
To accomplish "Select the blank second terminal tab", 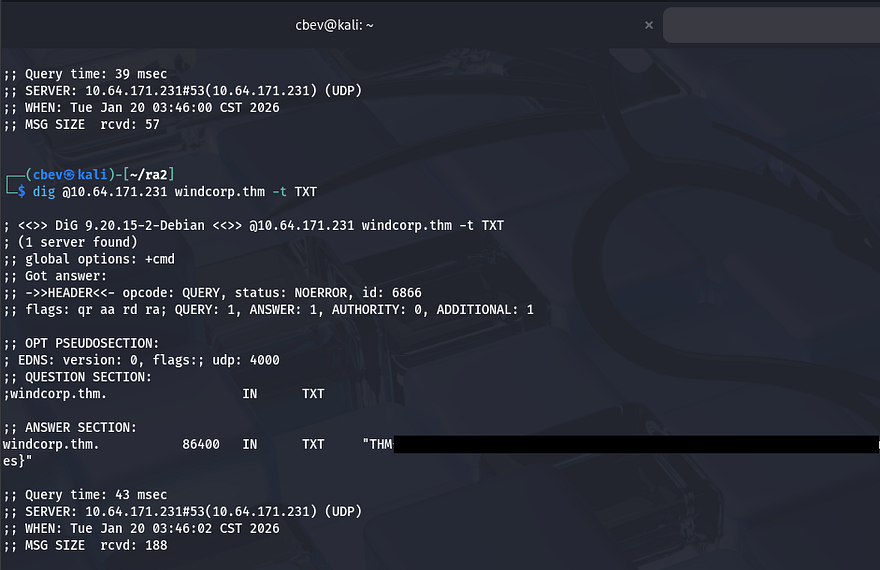I will pos(770,24).
